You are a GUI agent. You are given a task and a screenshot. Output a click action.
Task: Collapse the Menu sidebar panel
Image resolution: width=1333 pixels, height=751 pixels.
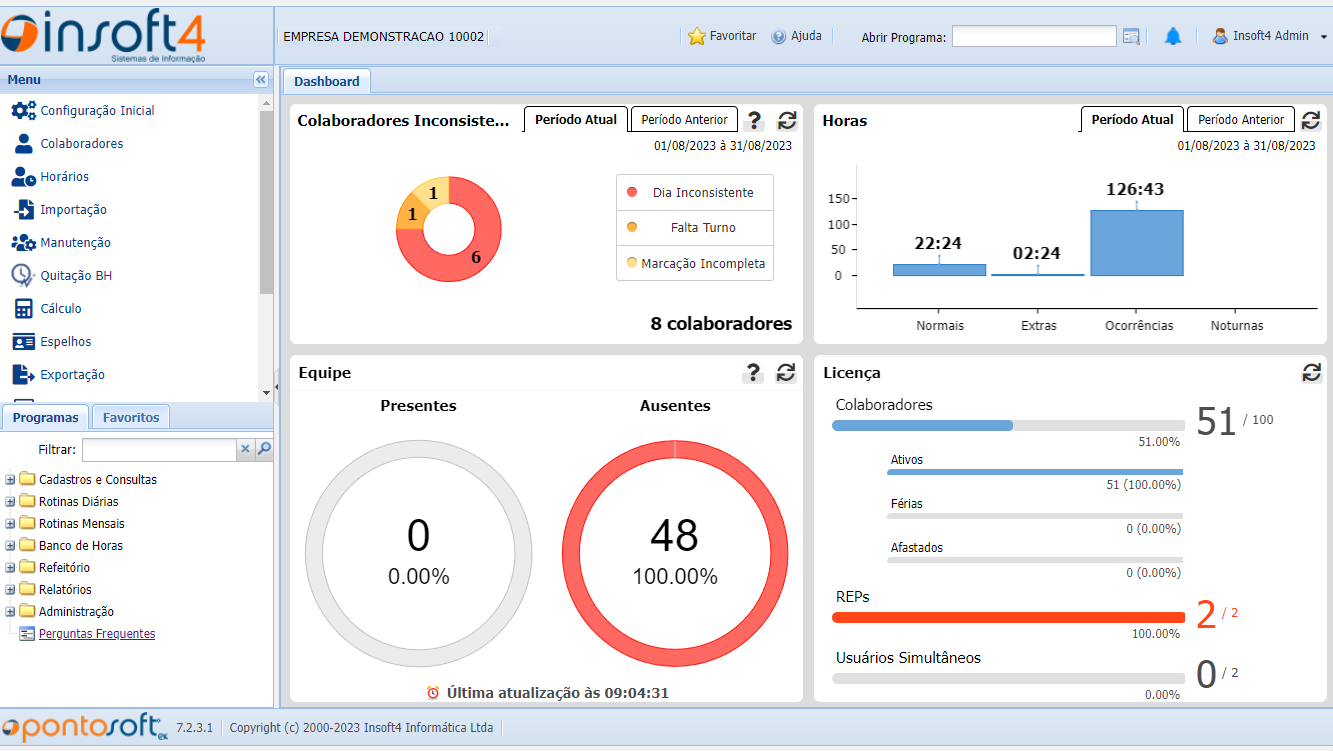point(260,79)
